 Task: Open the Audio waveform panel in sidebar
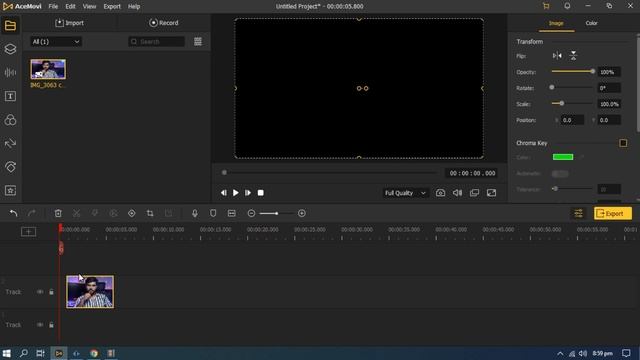(x=10, y=73)
